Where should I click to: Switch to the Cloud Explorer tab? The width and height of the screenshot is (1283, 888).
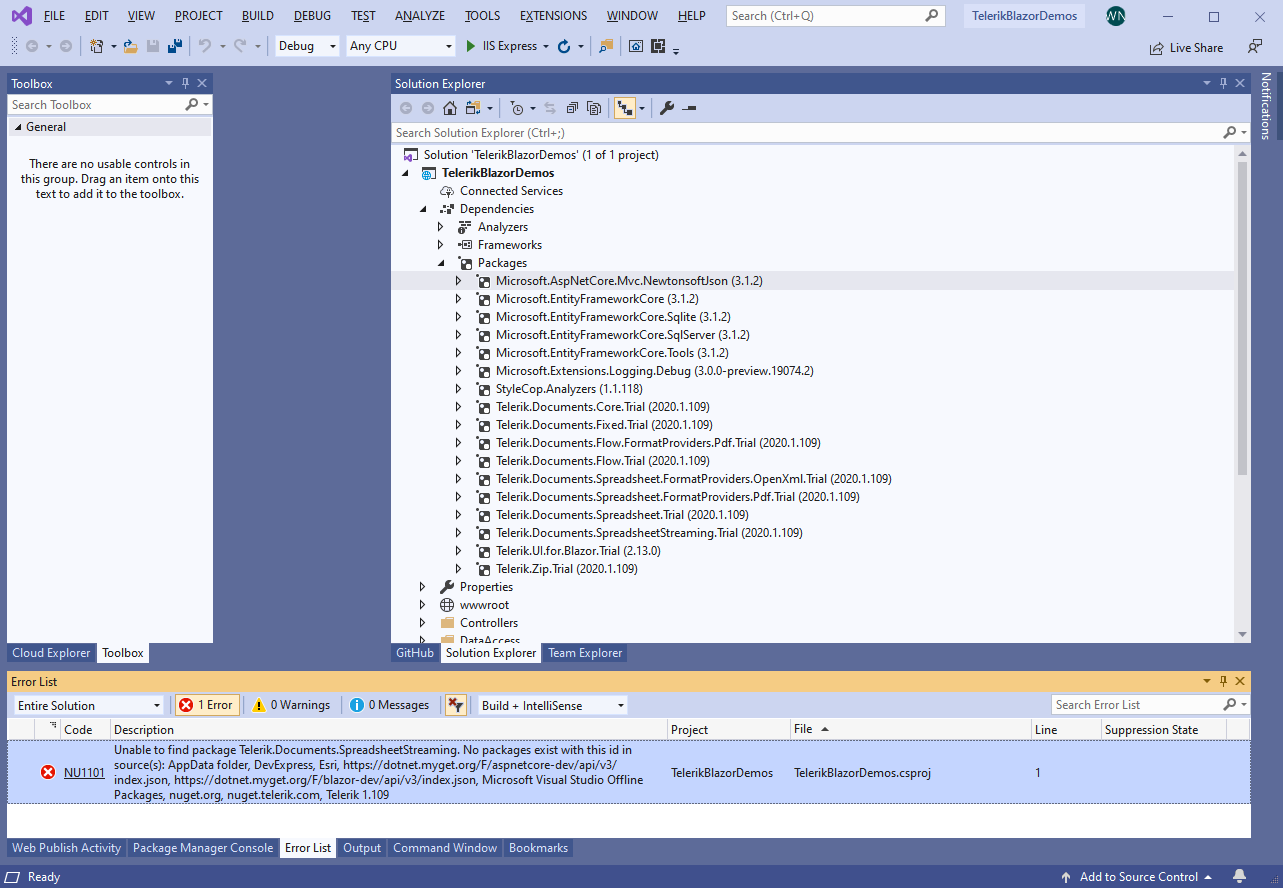click(51, 653)
